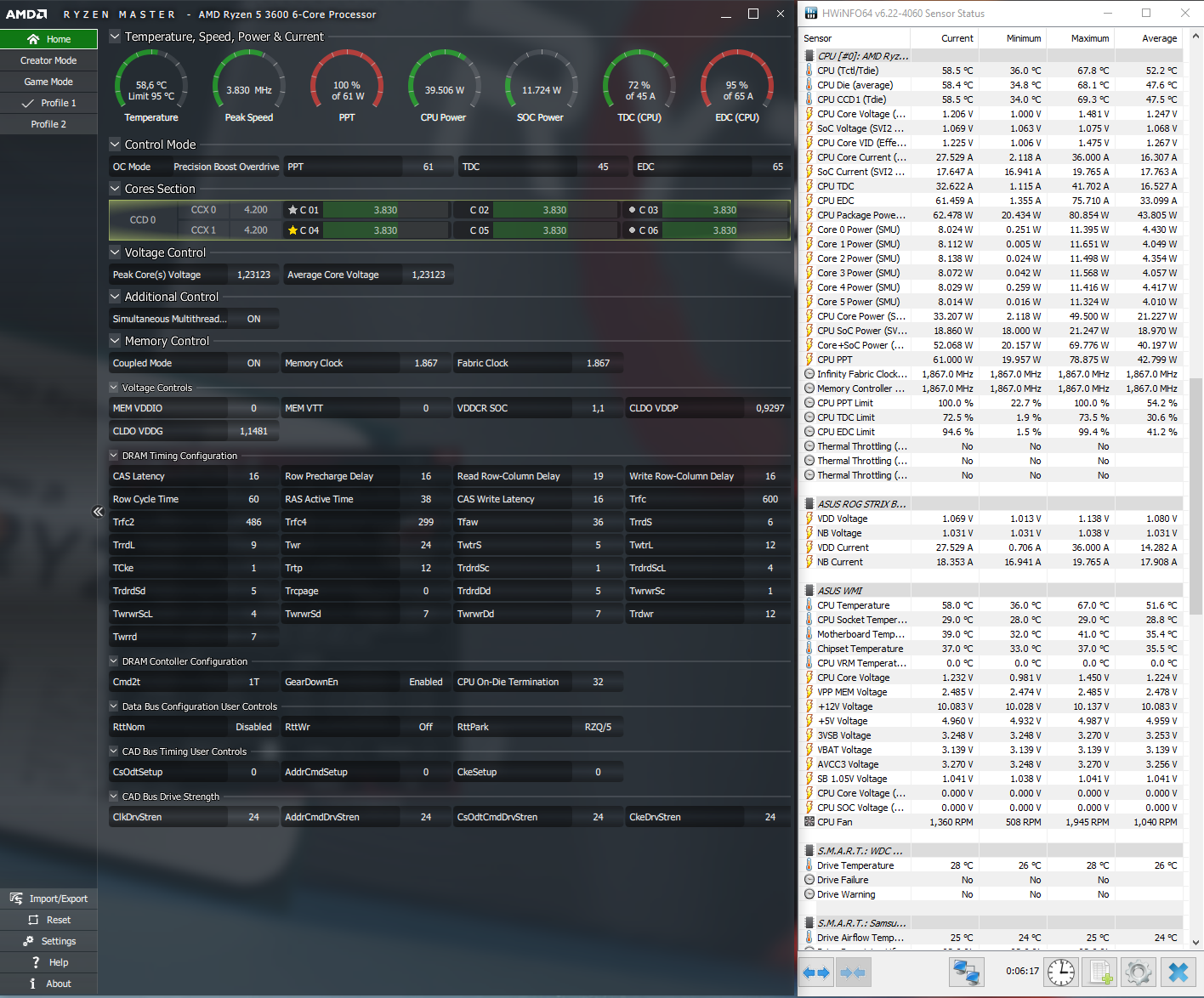Click the Minimum column header in HWiNFO
Screen dimensions: 1204x998
point(1013,38)
